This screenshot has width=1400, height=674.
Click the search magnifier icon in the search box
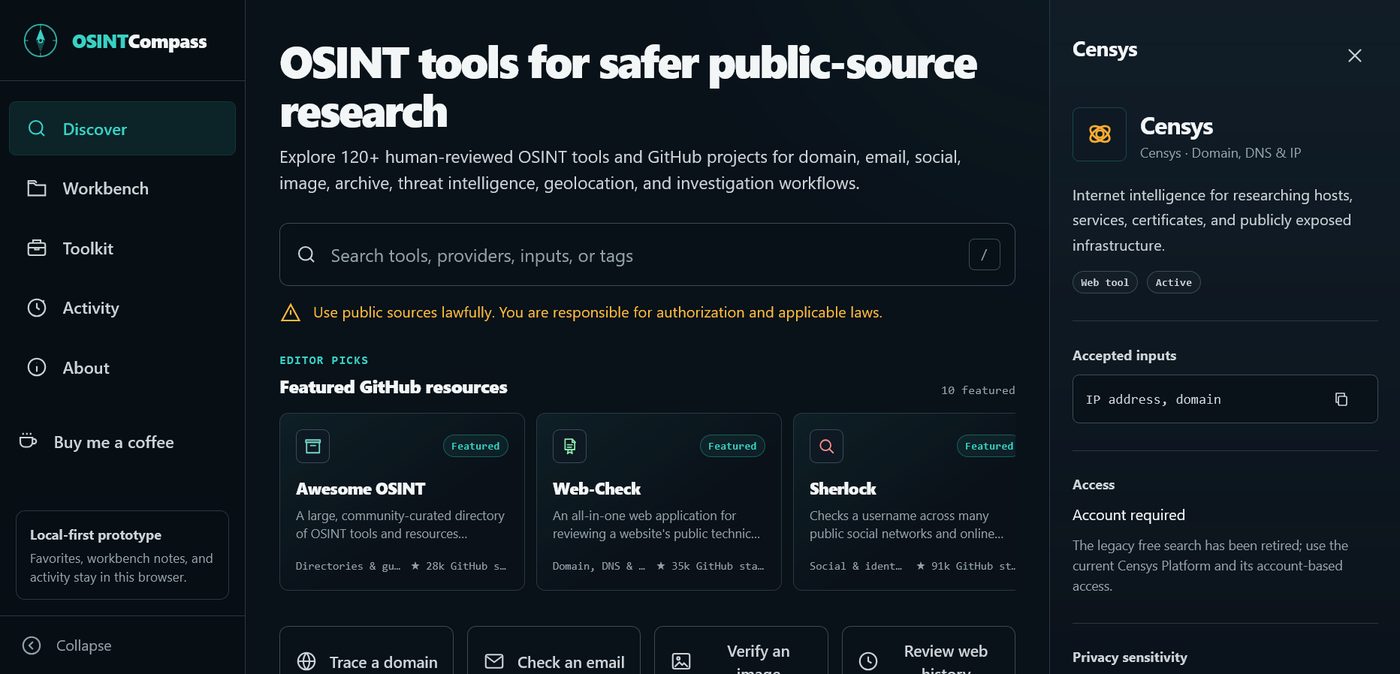pyautogui.click(x=307, y=255)
